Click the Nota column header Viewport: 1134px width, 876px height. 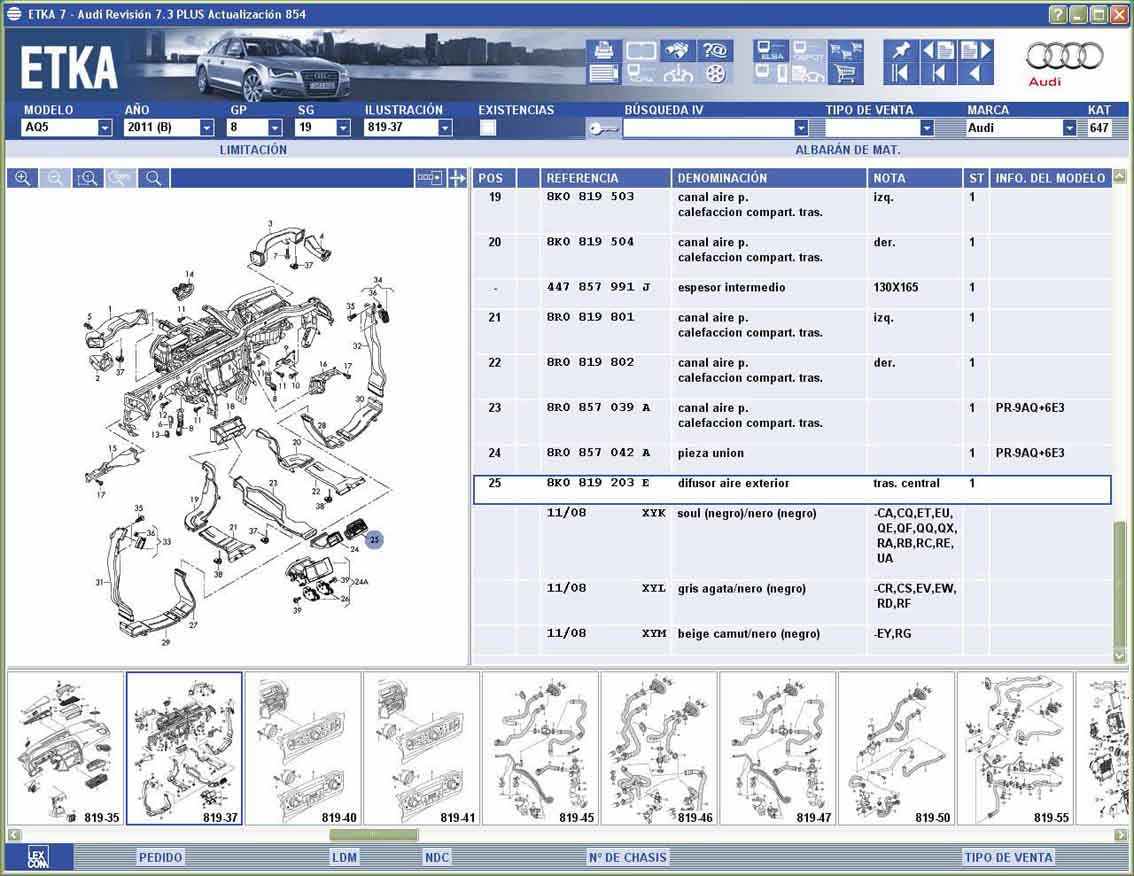(x=916, y=178)
